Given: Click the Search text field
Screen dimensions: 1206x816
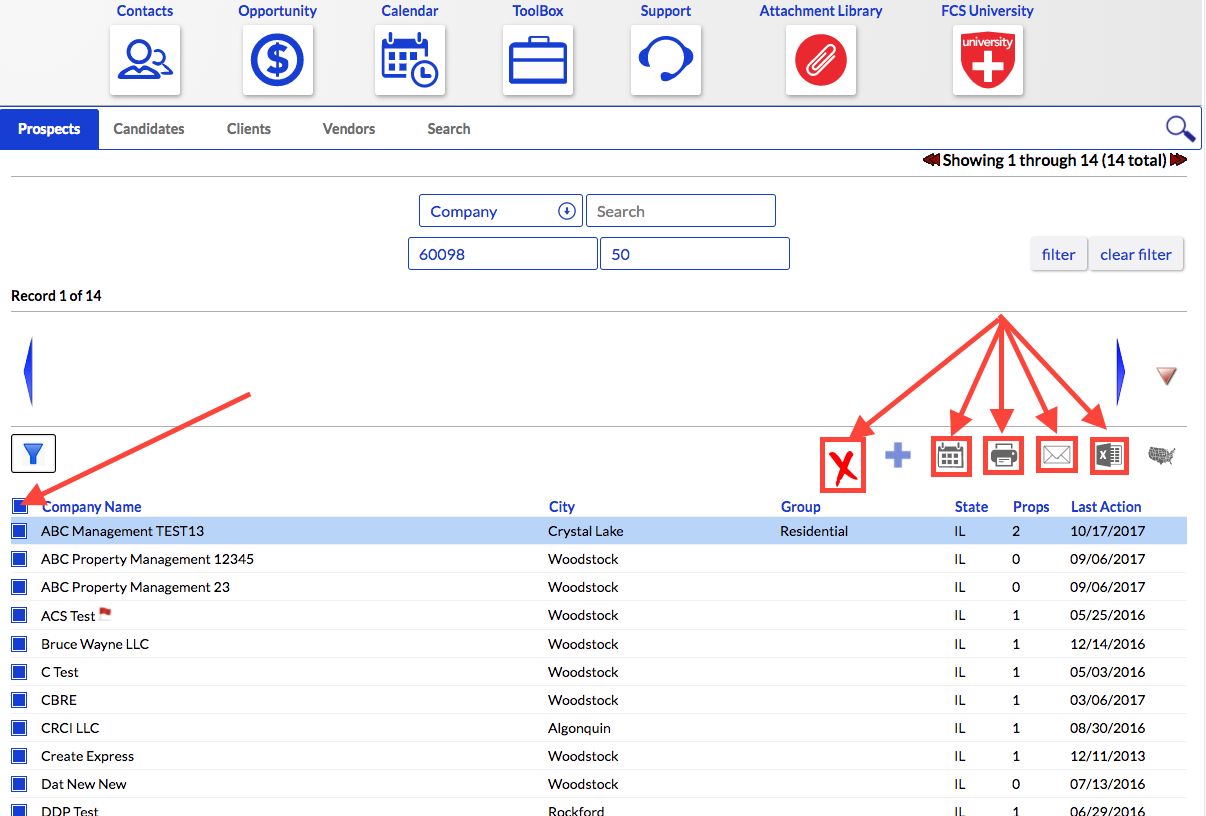Looking at the screenshot, I should pyautogui.click(x=681, y=211).
